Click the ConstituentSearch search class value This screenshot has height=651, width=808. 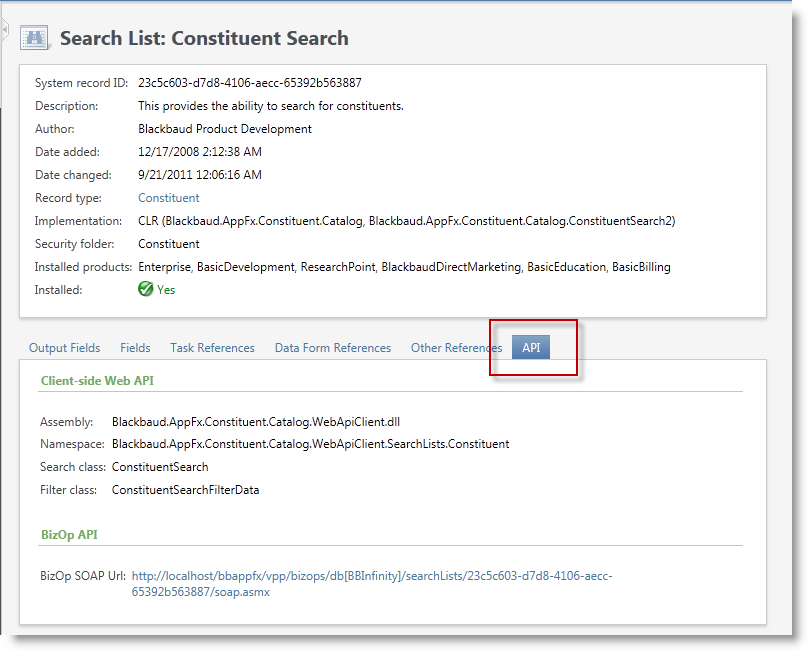pyautogui.click(x=160, y=467)
